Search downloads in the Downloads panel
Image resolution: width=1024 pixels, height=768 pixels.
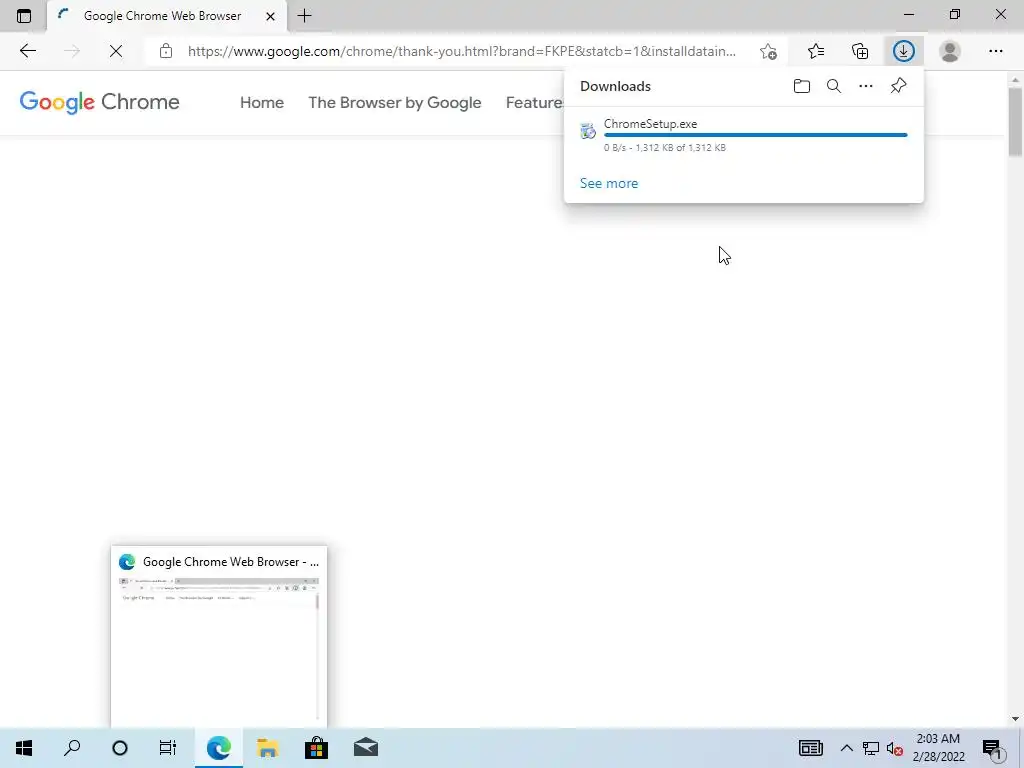coord(834,86)
